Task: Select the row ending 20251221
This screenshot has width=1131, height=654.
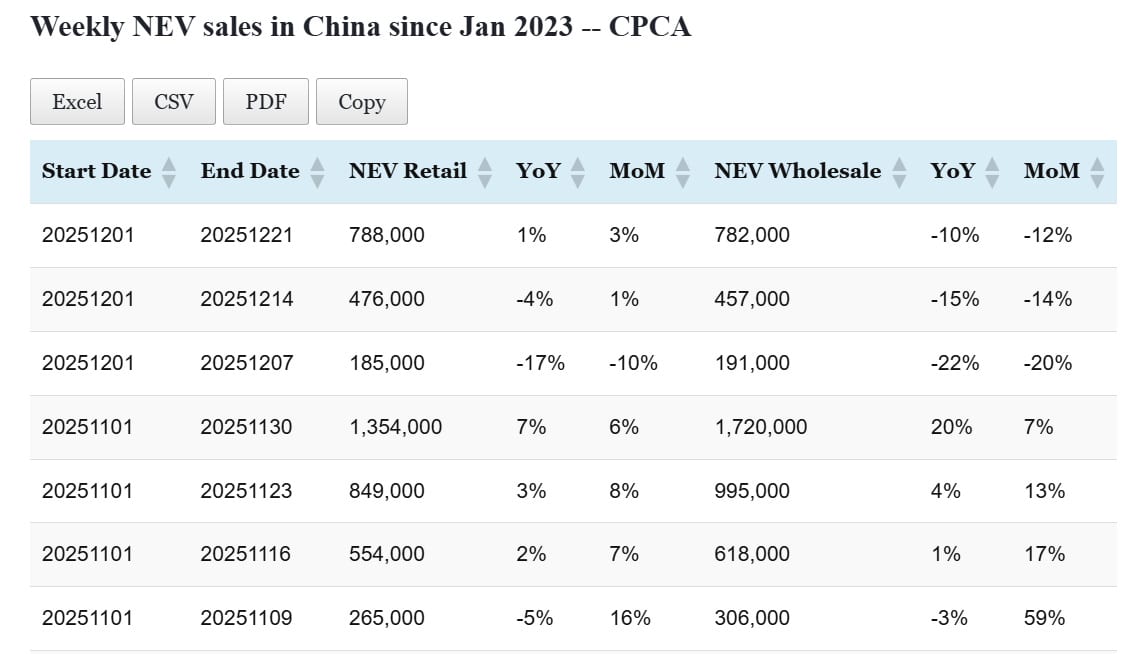Action: [x=247, y=235]
